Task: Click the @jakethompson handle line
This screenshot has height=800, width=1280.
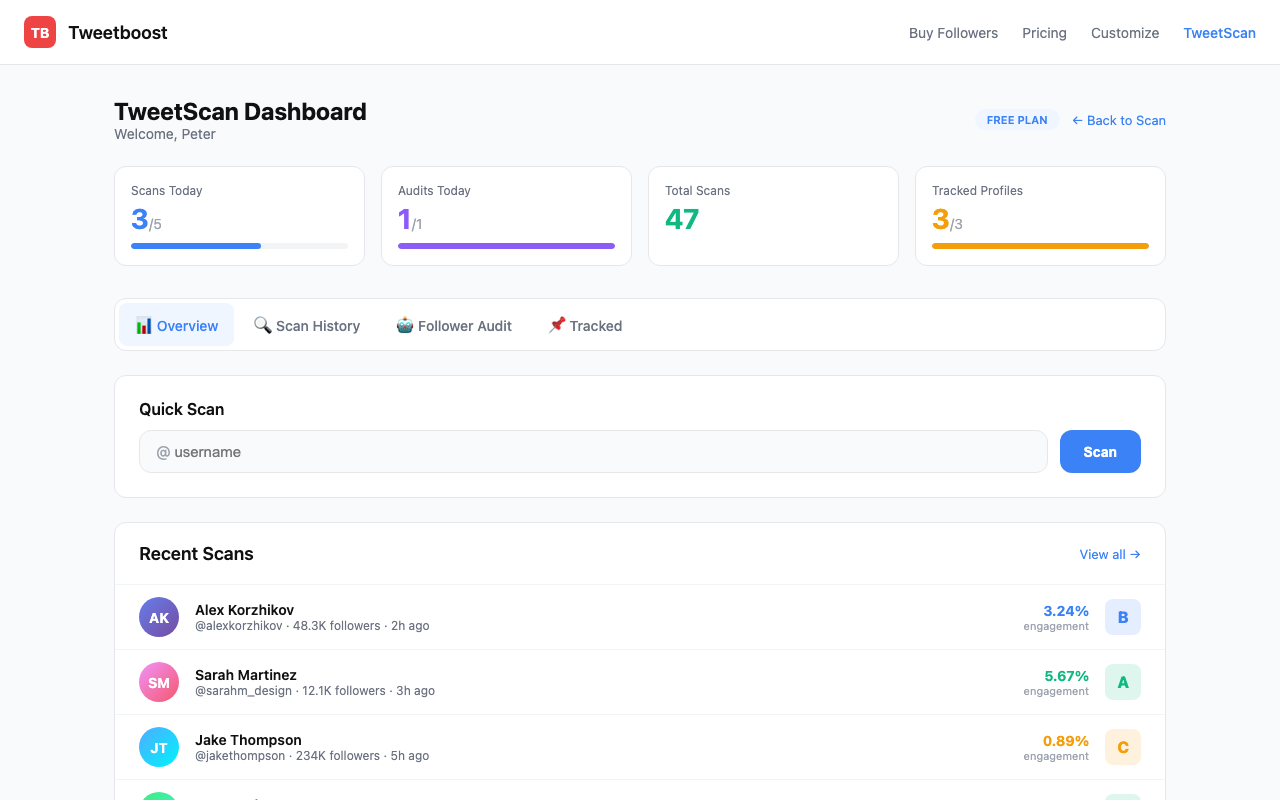Action: click(x=312, y=756)
